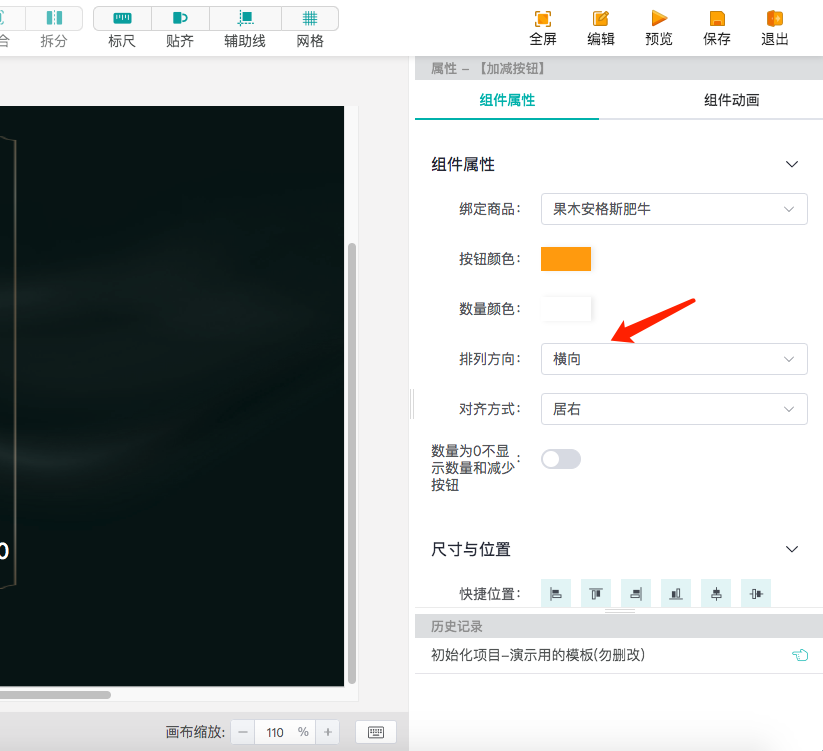Click the restore icon next to 初始化项目 history record
This screenshot has width=823, height=751.
click(x=799, y=655)
